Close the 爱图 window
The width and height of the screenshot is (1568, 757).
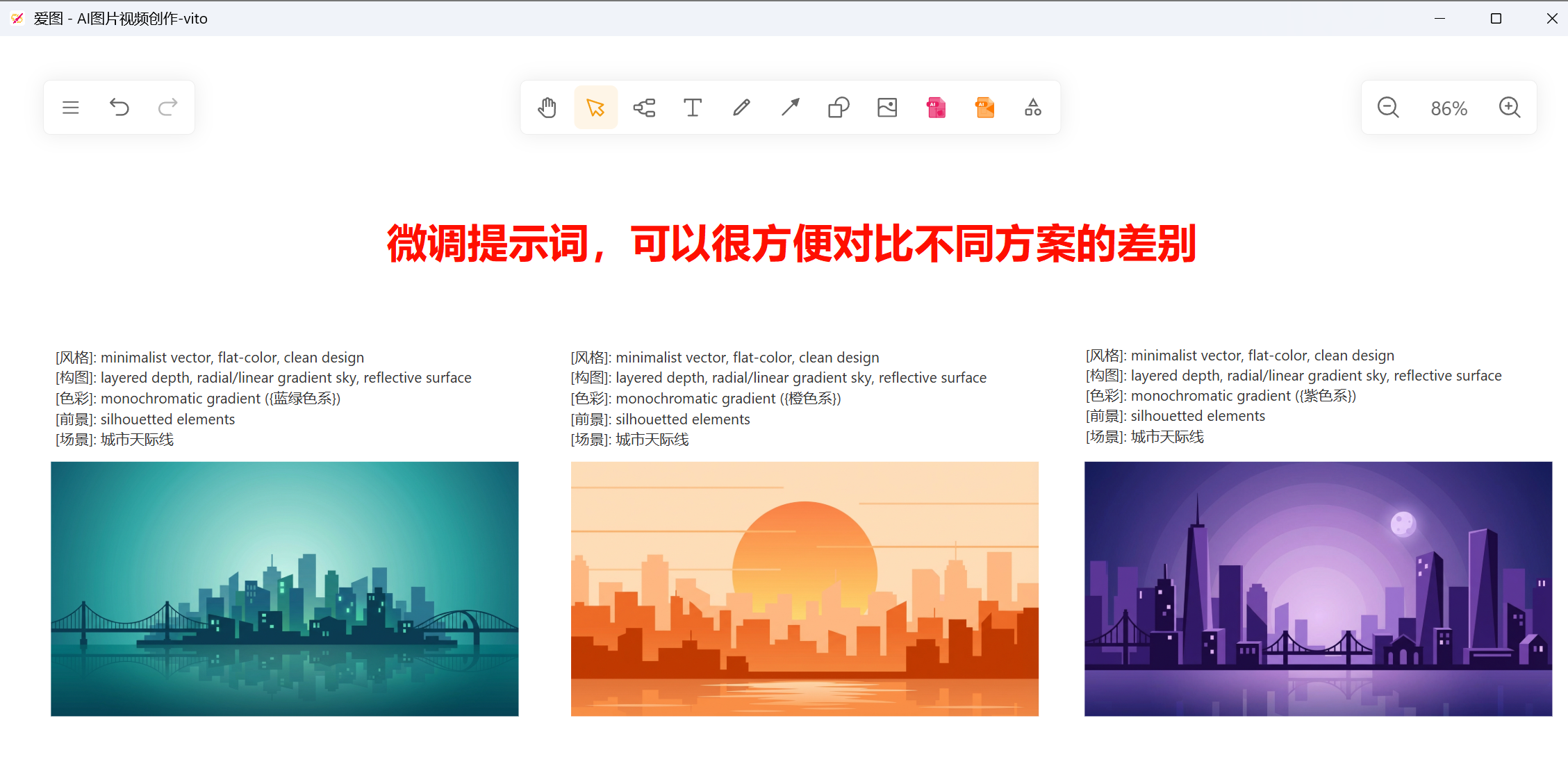[1552, 19]
